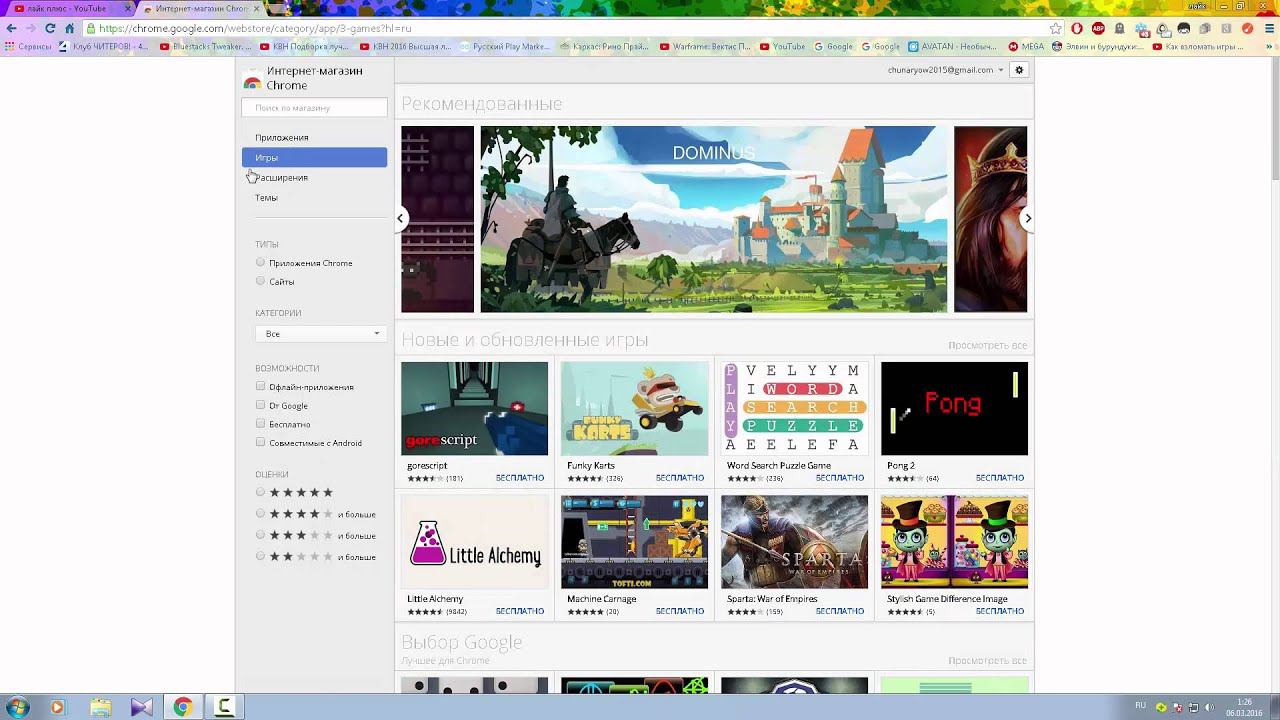This screenshot has width=1280, height=720.
Task: Click the bookmark star in address bar
Action: tap(1056, 28)
